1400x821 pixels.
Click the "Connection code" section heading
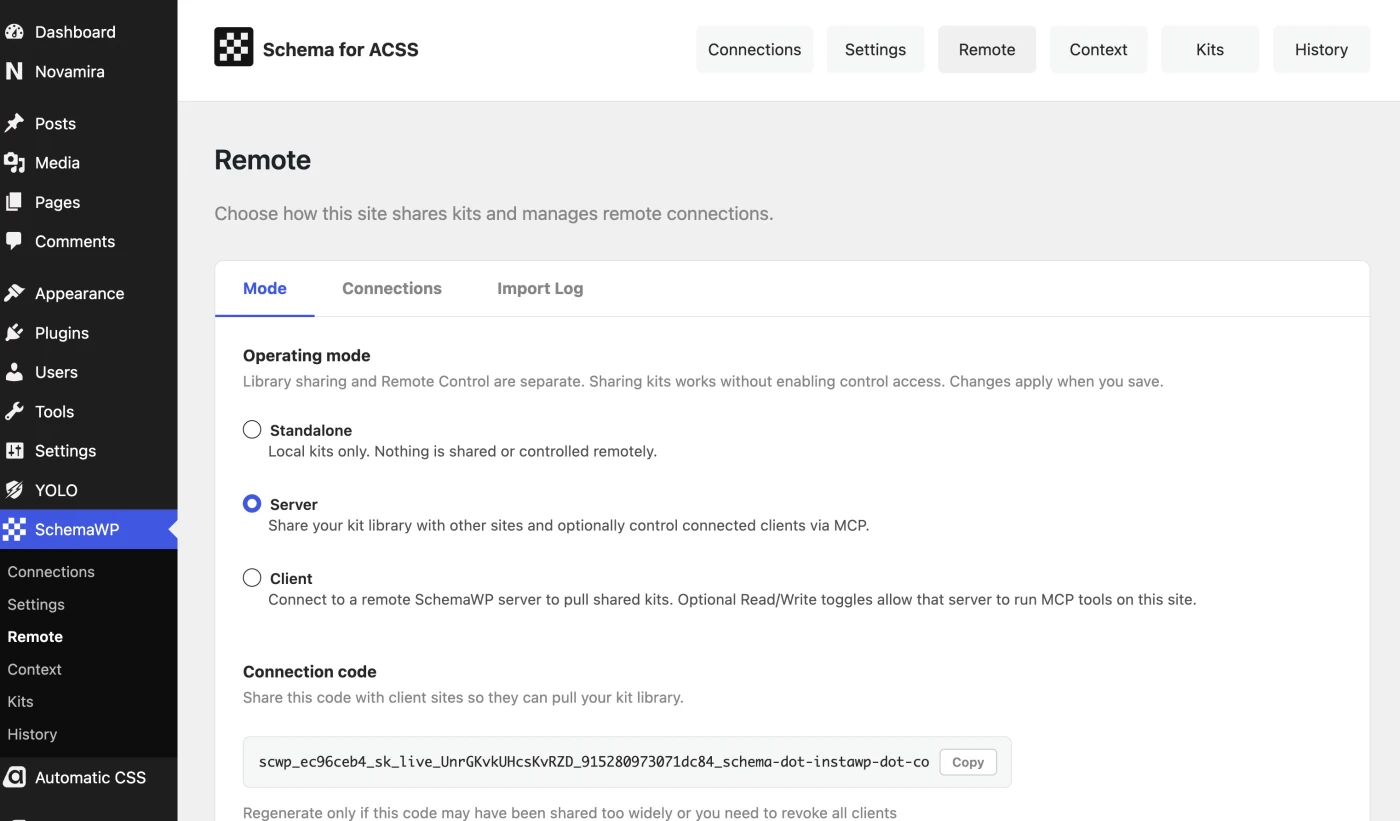(310, 672)
